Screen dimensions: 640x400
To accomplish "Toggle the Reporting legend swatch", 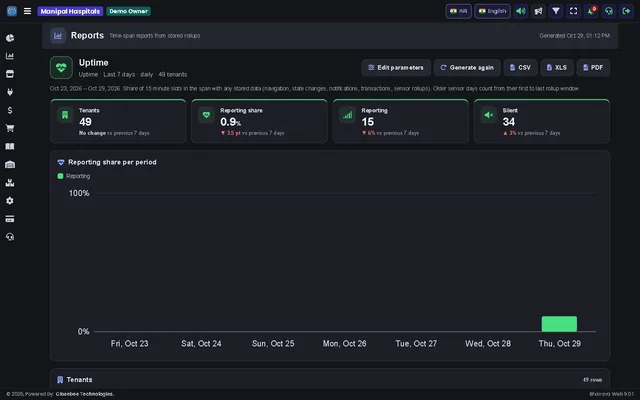I will [60, 176].
